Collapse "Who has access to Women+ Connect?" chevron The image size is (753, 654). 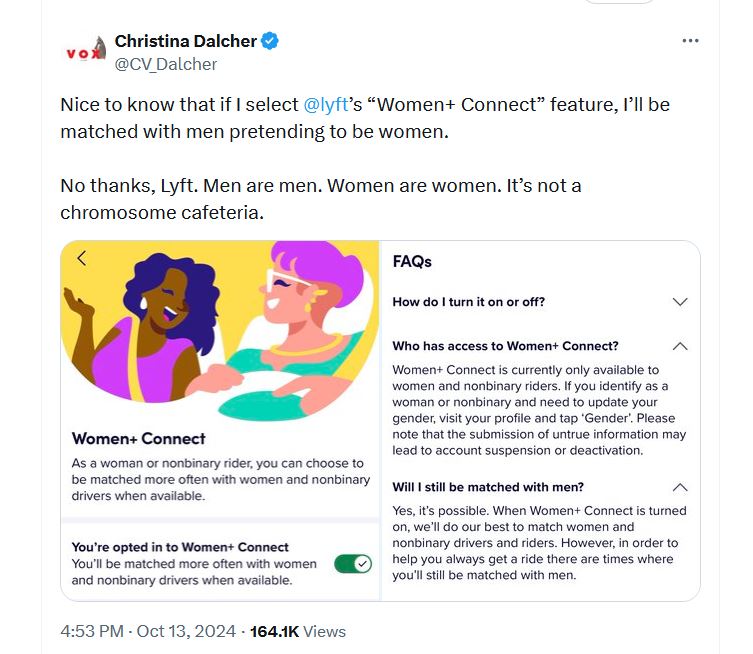coord(680,346)
